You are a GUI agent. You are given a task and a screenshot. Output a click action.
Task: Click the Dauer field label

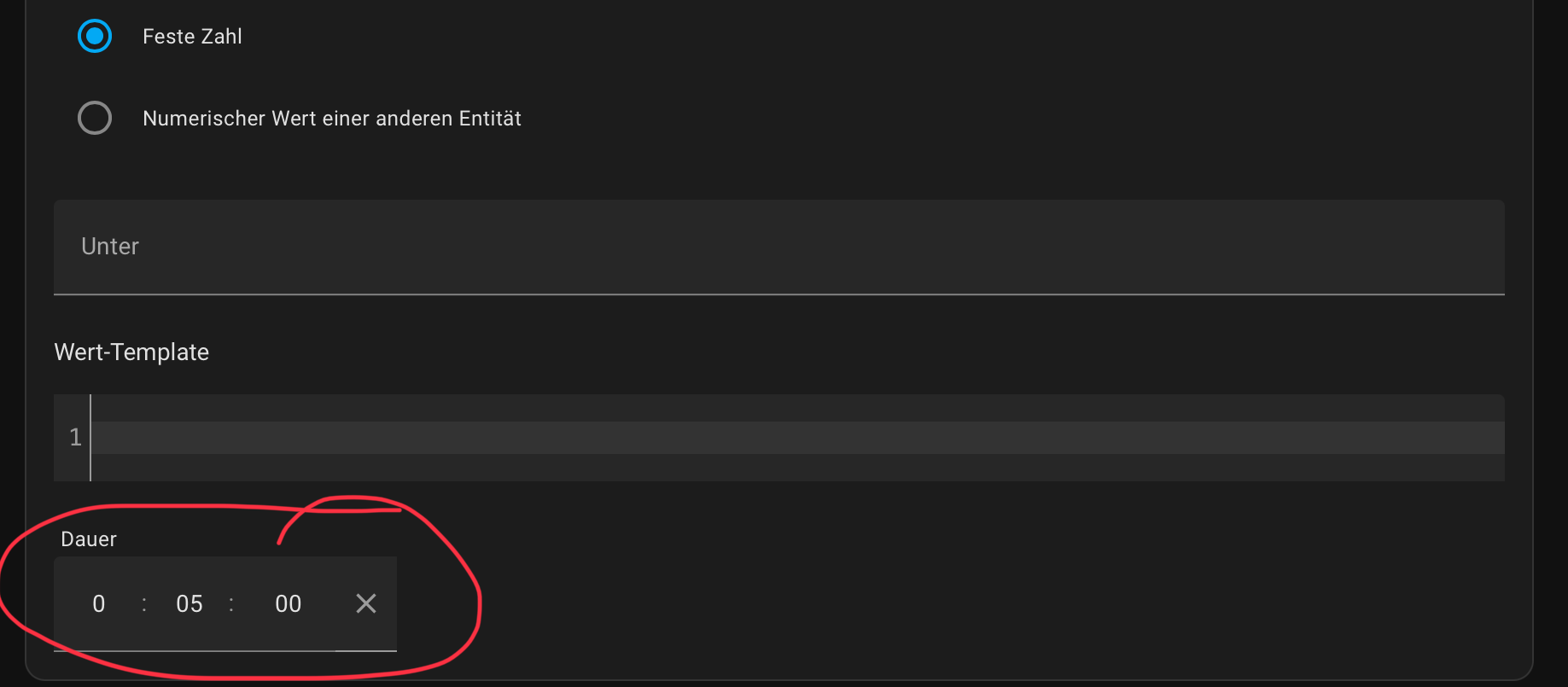click(x=89, y=539)
